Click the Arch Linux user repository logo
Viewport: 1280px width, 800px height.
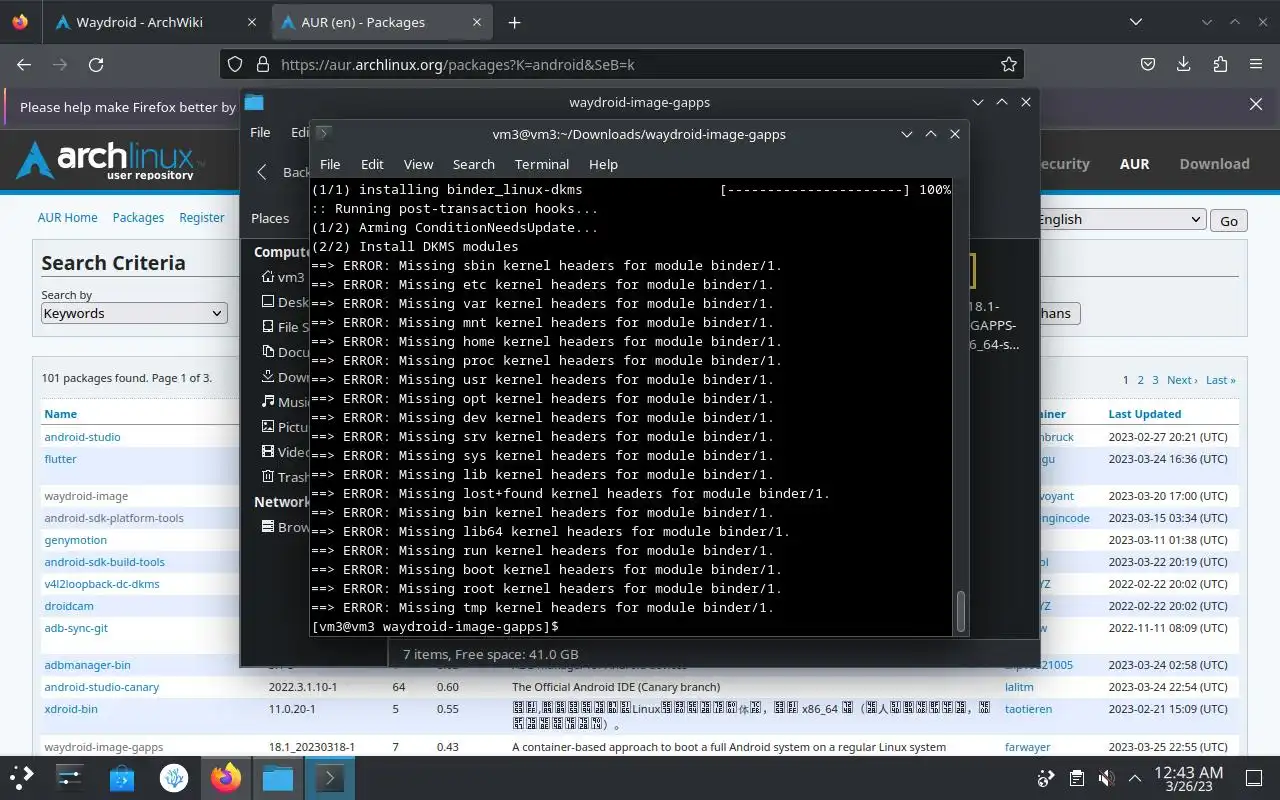tap(110, 162)
